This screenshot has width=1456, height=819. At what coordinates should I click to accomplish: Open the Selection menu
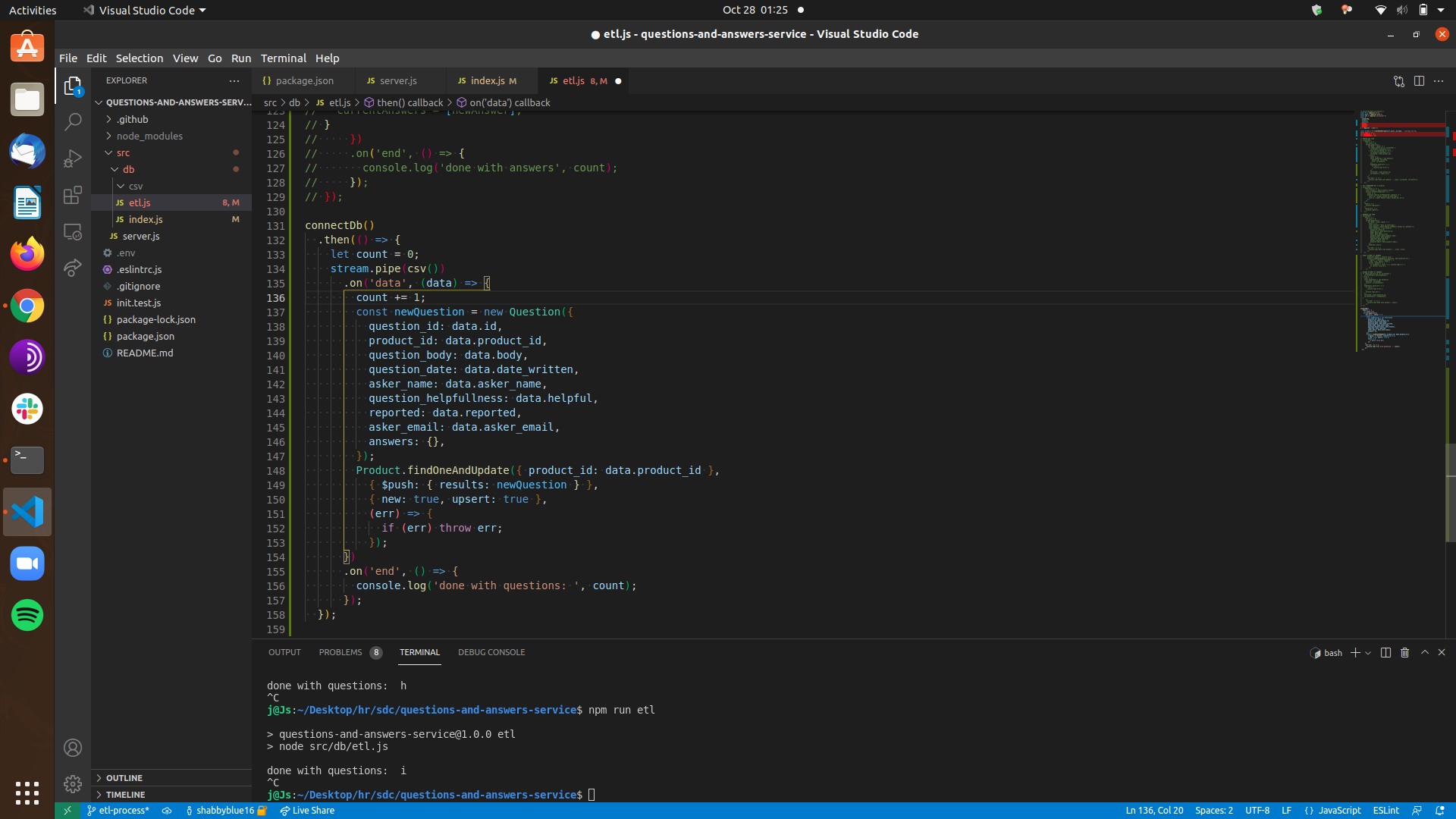coord(139,58)
